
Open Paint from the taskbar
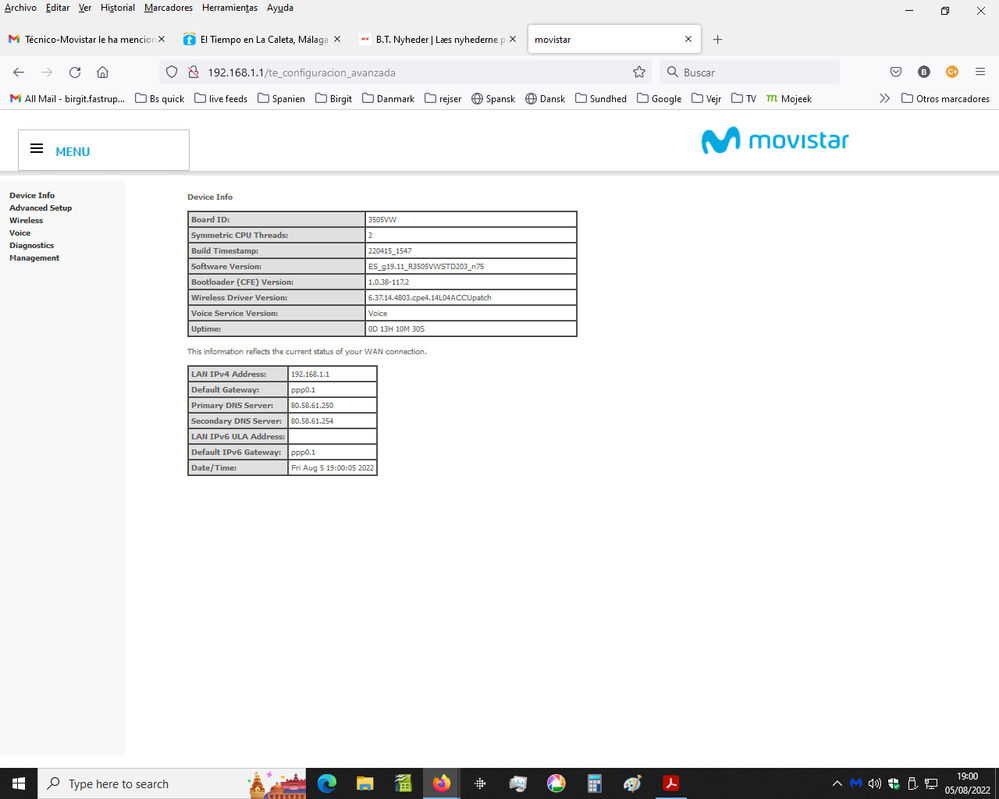click(632, 783)
